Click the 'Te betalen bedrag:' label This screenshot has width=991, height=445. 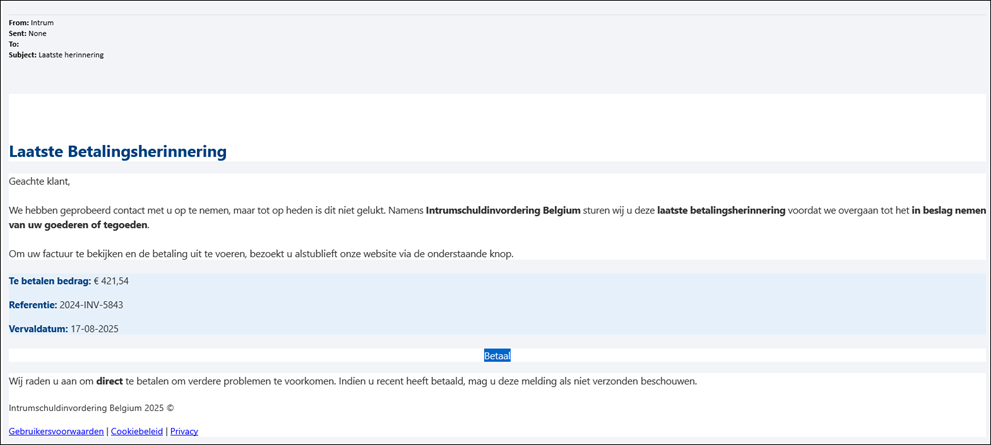click(50, 281)
